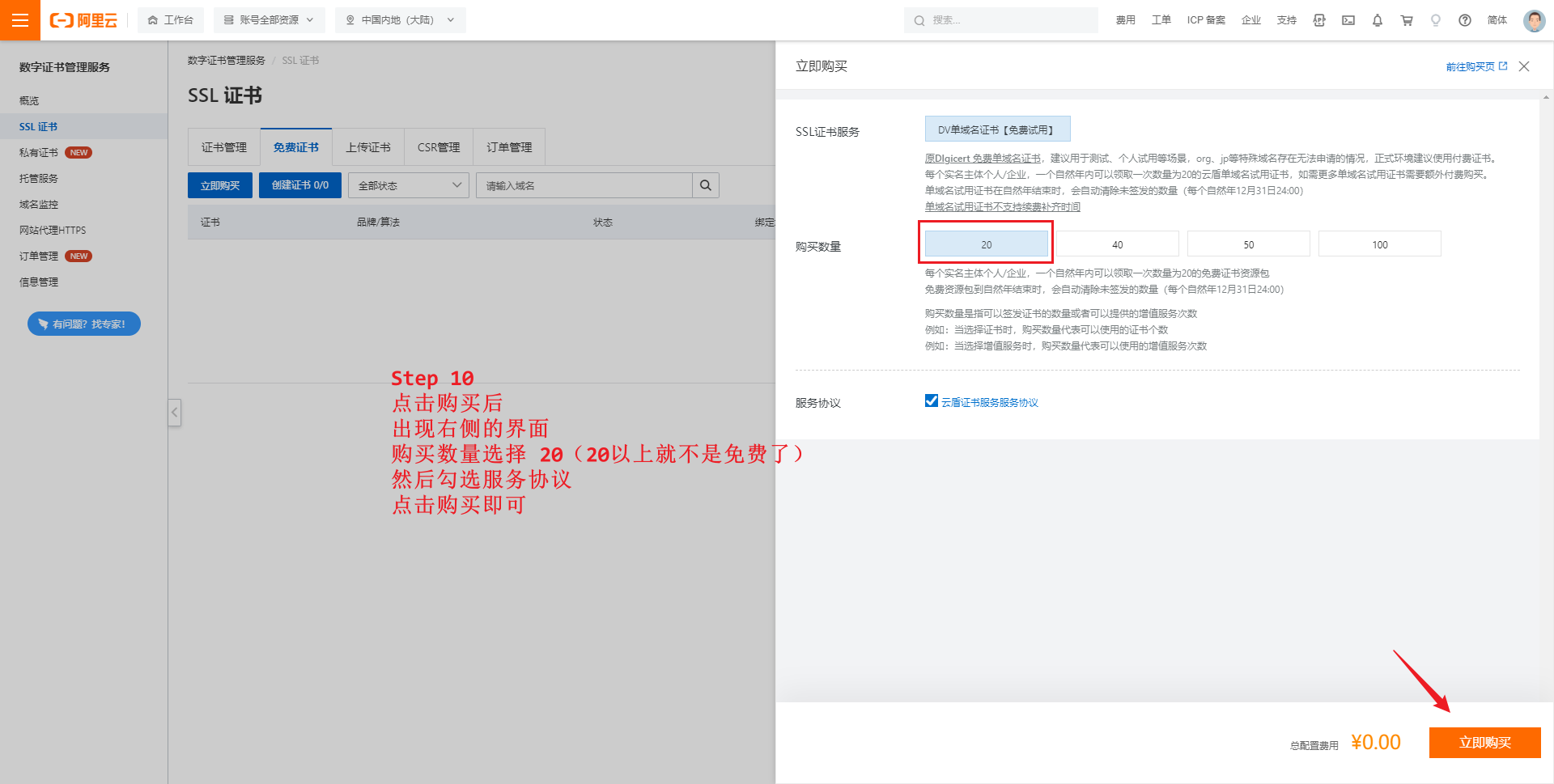The image size is (1554, 784).
Task: Open the 费用 menu
Action: coord(1125,20)
